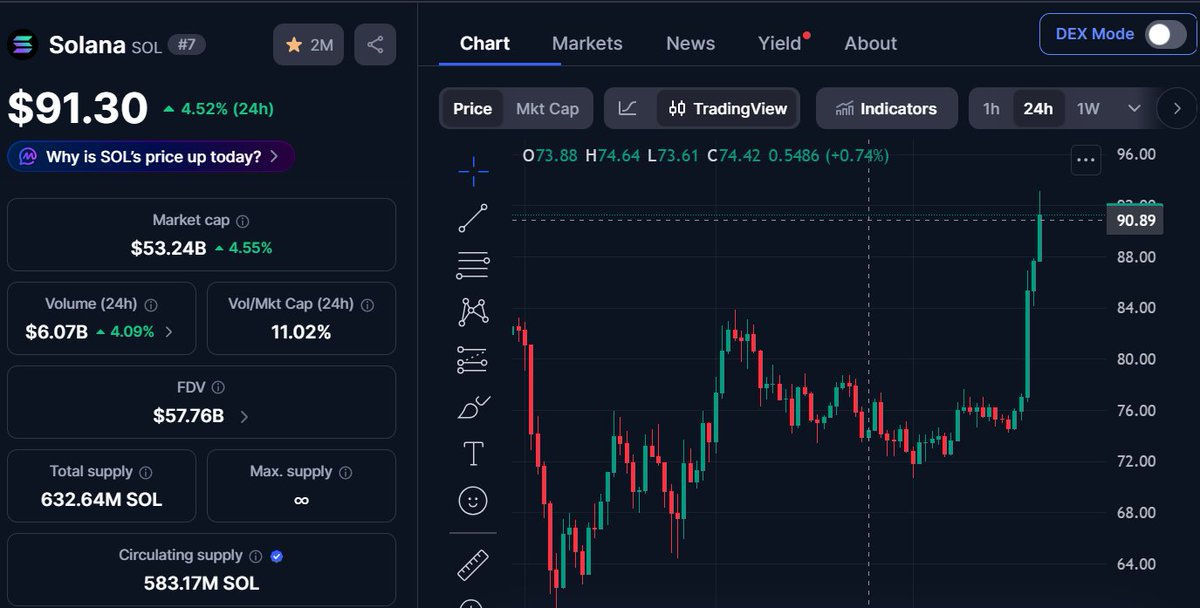Screen dimensions: 1200x608
Task: Click the verified circulating supply badge
Action: [277, 556]
